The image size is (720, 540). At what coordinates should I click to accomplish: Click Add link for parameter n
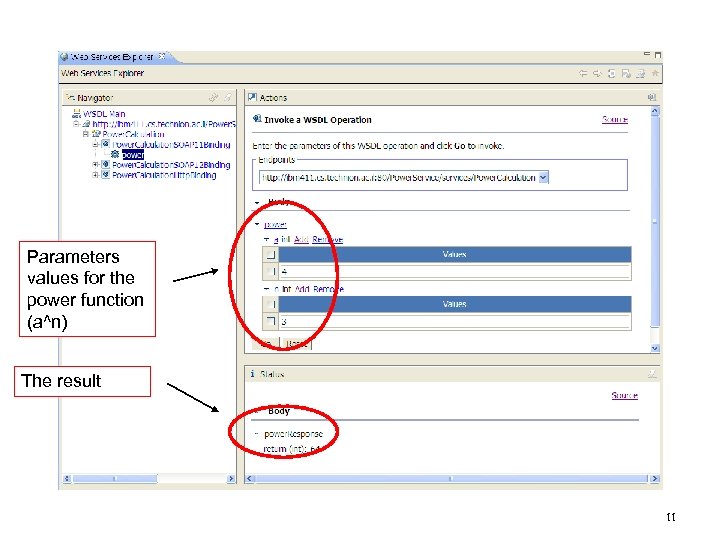[302, 289]
